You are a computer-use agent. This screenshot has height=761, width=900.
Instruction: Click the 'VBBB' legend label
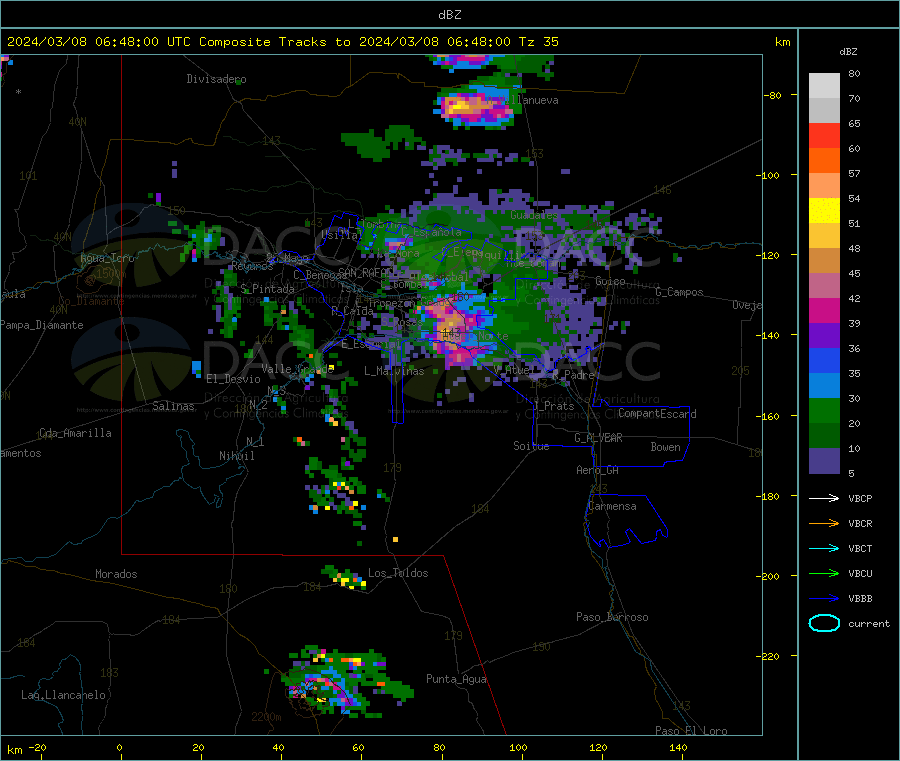[x=860, y=599]
